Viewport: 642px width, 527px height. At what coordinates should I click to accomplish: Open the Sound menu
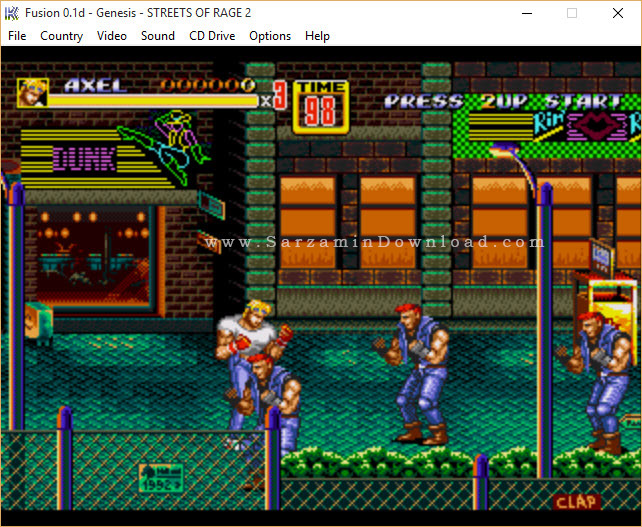point(158,36)
